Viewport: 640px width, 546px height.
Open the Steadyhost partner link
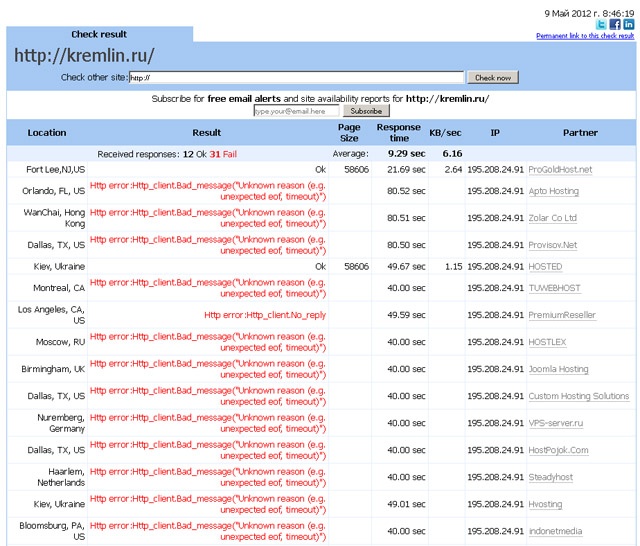coord(552,477)
